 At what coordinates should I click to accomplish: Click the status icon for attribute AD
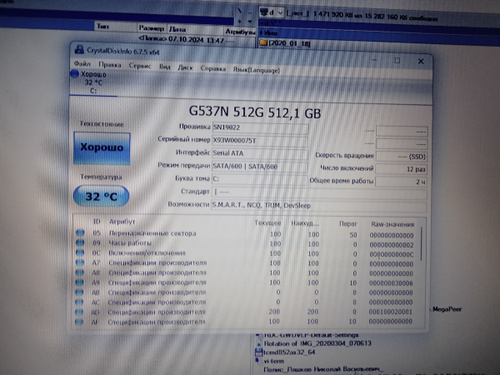click(x=79, y=312)
